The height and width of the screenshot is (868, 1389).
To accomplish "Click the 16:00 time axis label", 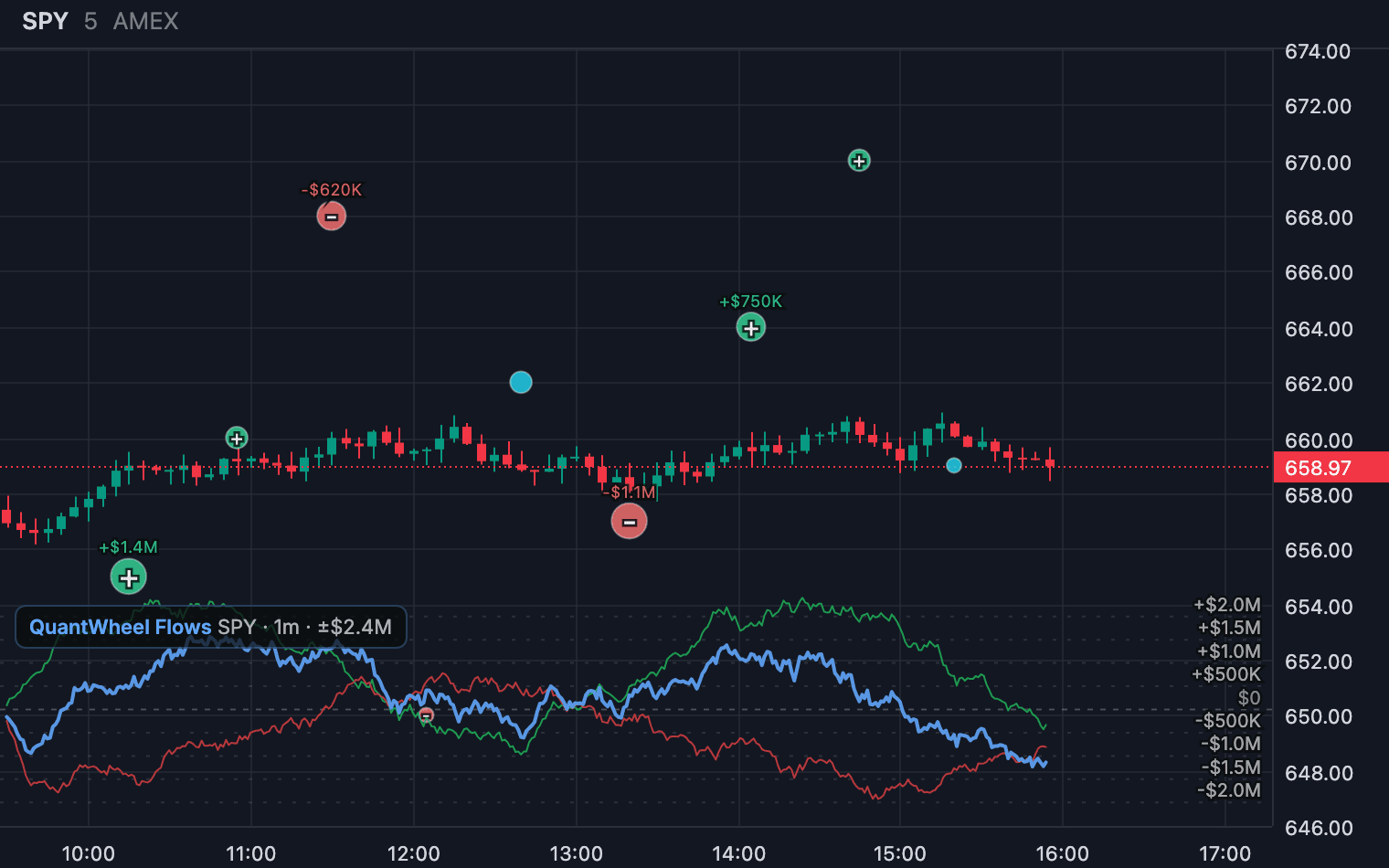I will (1062, 853).
